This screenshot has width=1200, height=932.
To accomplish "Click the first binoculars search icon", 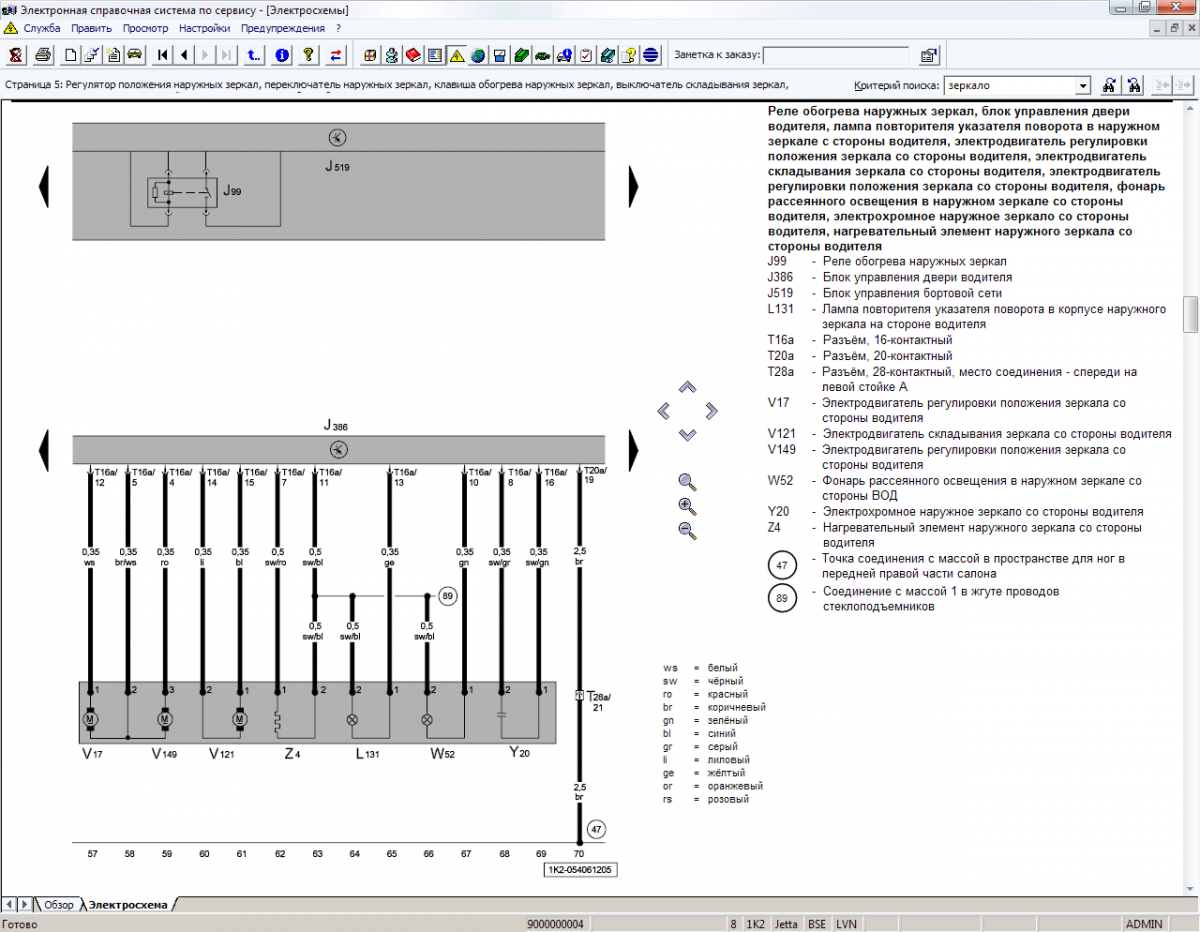I will pos(1110,86).
